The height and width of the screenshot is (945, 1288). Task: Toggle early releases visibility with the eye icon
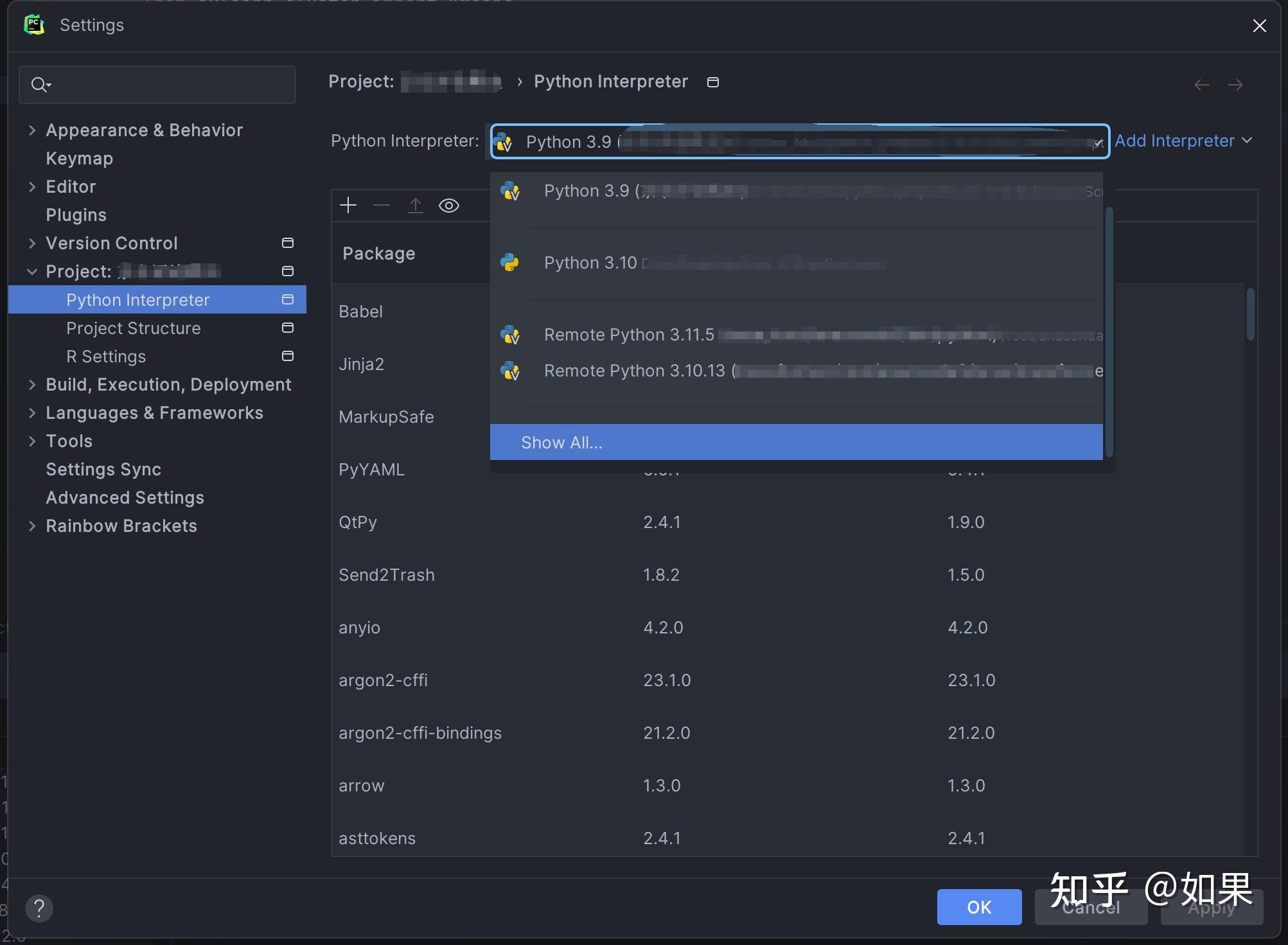pyautogui.click(x=448, y=205)
